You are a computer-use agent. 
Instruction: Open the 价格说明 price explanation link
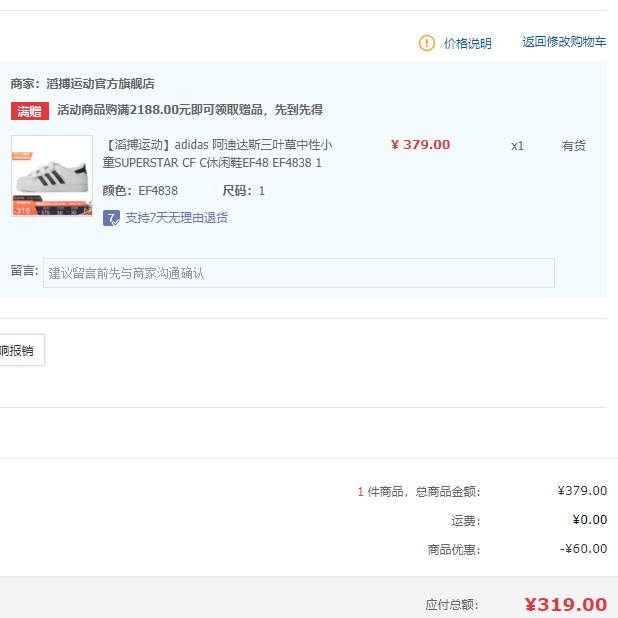[x=467, y=43]
